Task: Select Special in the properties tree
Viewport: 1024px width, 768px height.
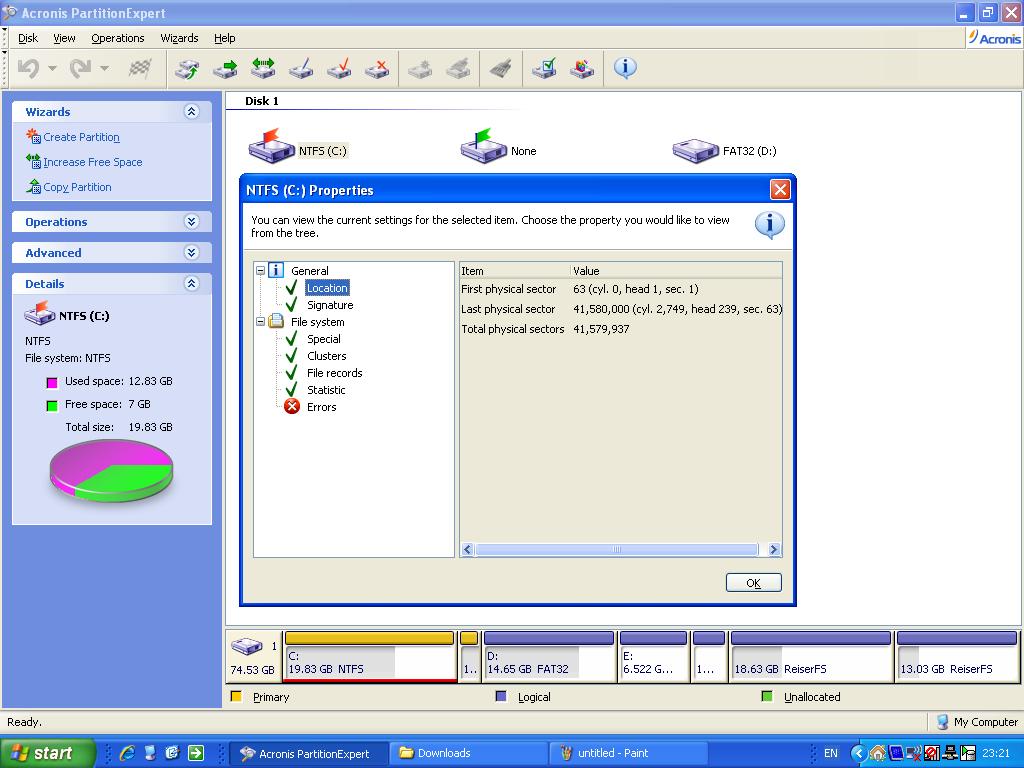Action: point(324,339)
